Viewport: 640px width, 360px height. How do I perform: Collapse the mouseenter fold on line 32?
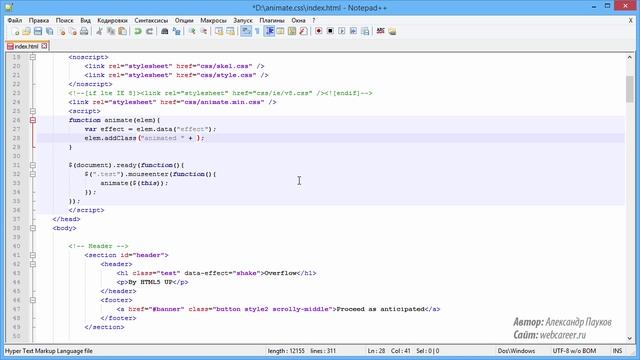[x=33, y=174]
